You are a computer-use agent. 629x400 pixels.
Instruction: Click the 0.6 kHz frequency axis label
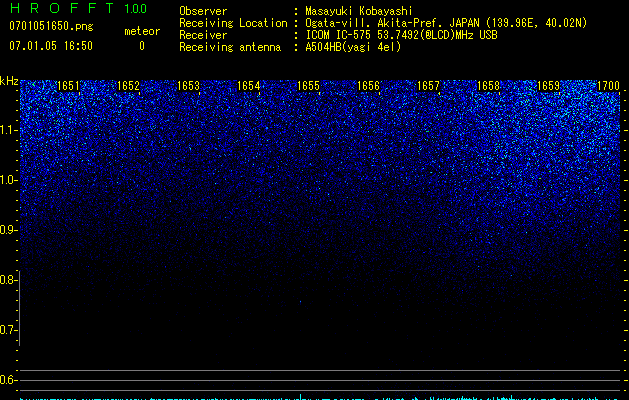(x=7, y=380)
